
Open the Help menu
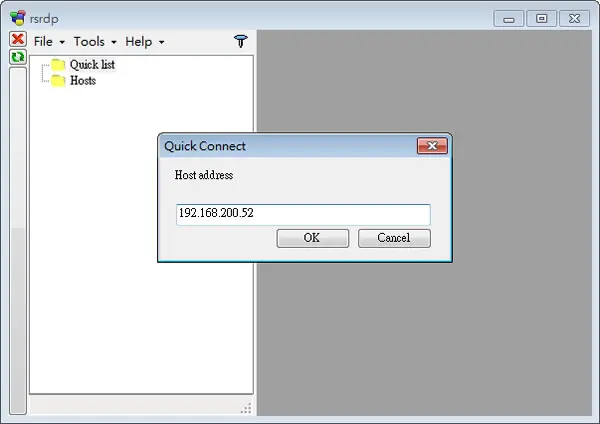coord(139,41)
